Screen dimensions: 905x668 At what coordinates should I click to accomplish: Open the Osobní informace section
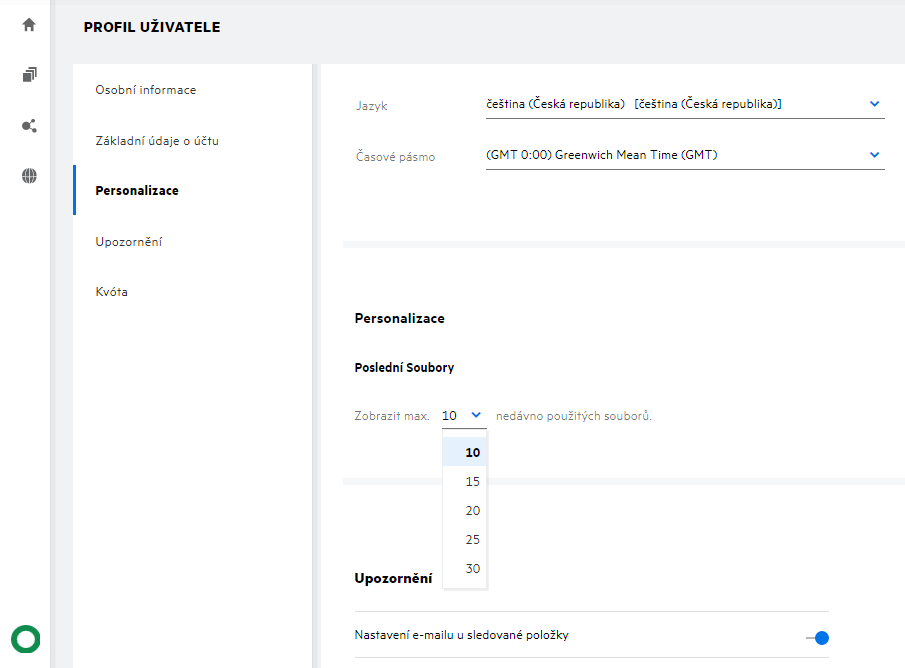[146, 90]
